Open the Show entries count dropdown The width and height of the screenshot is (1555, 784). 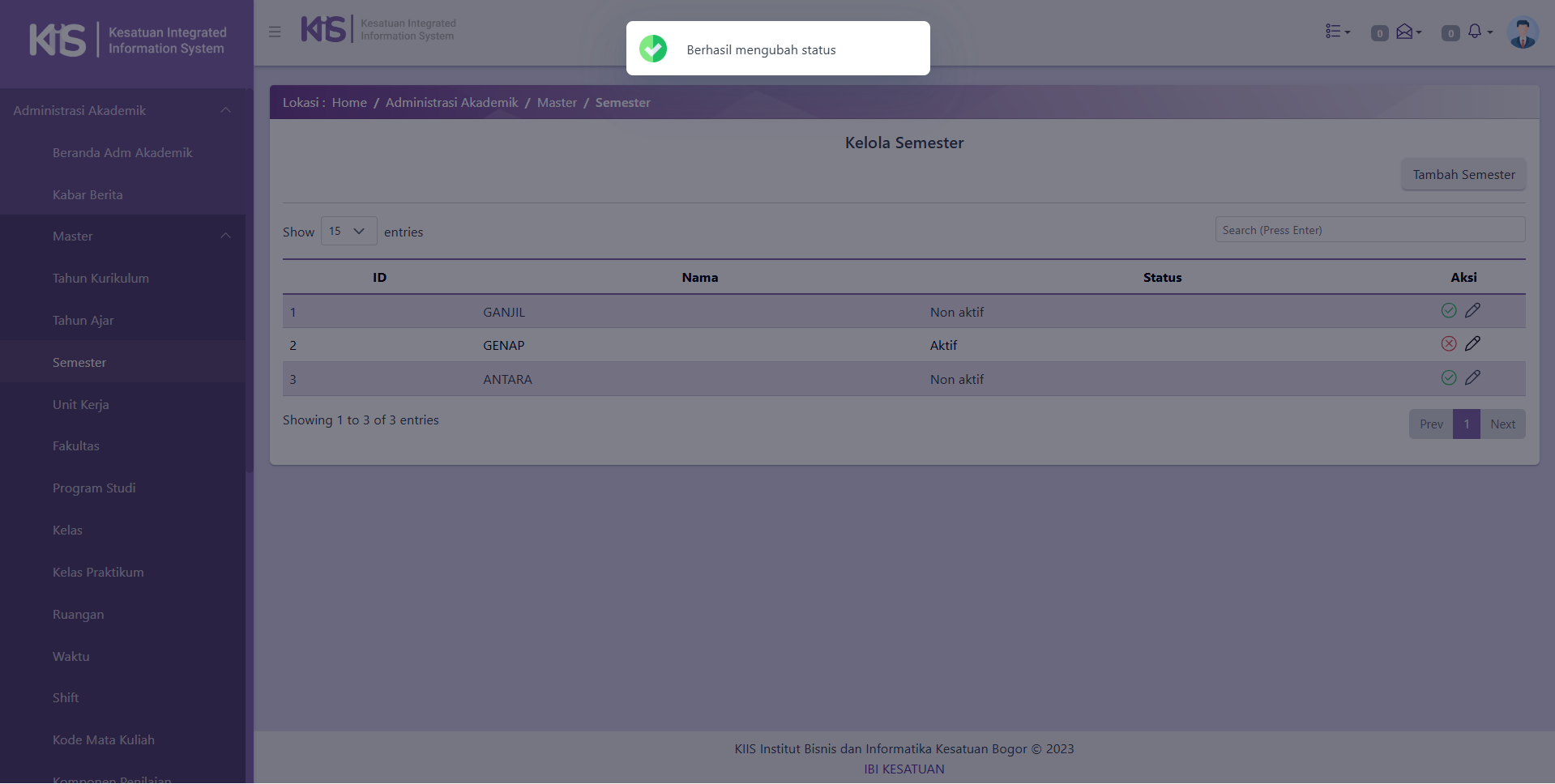(348, 232)
